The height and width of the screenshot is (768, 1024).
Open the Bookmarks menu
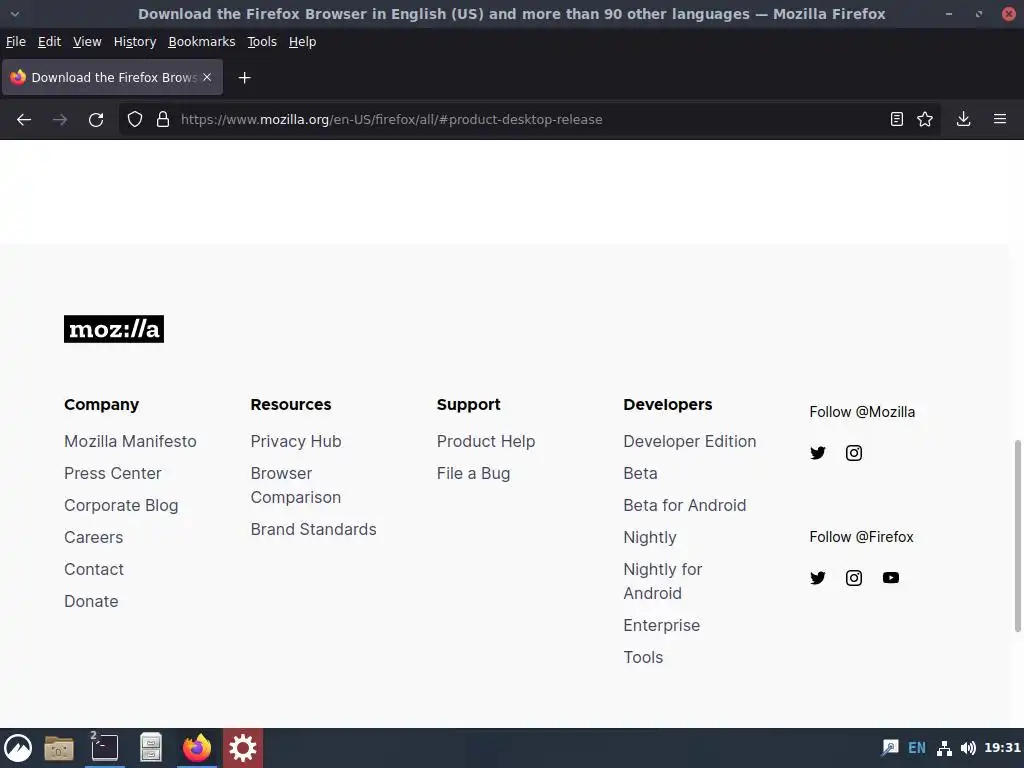[202, 42]
